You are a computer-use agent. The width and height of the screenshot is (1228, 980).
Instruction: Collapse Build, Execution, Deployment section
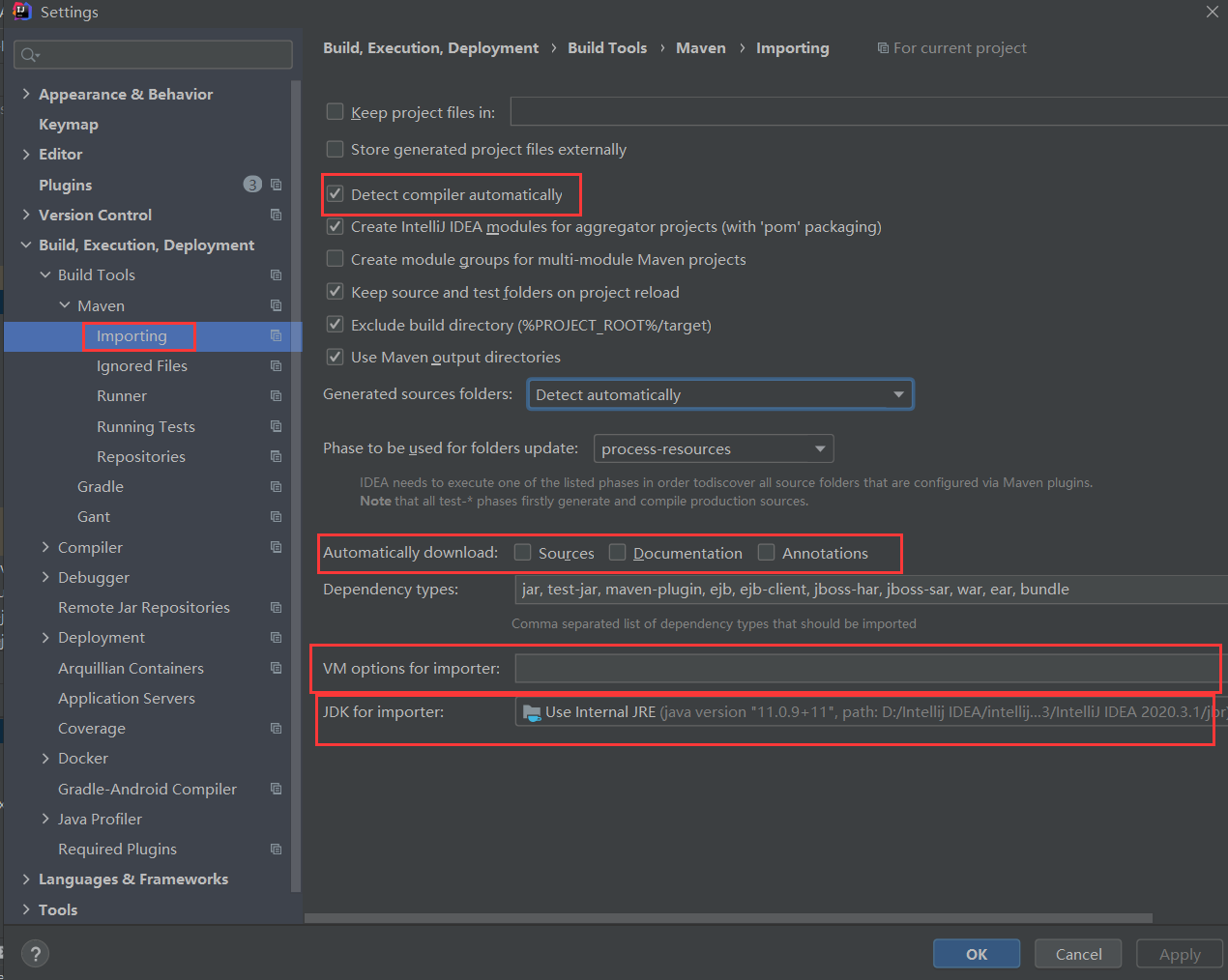26,245
